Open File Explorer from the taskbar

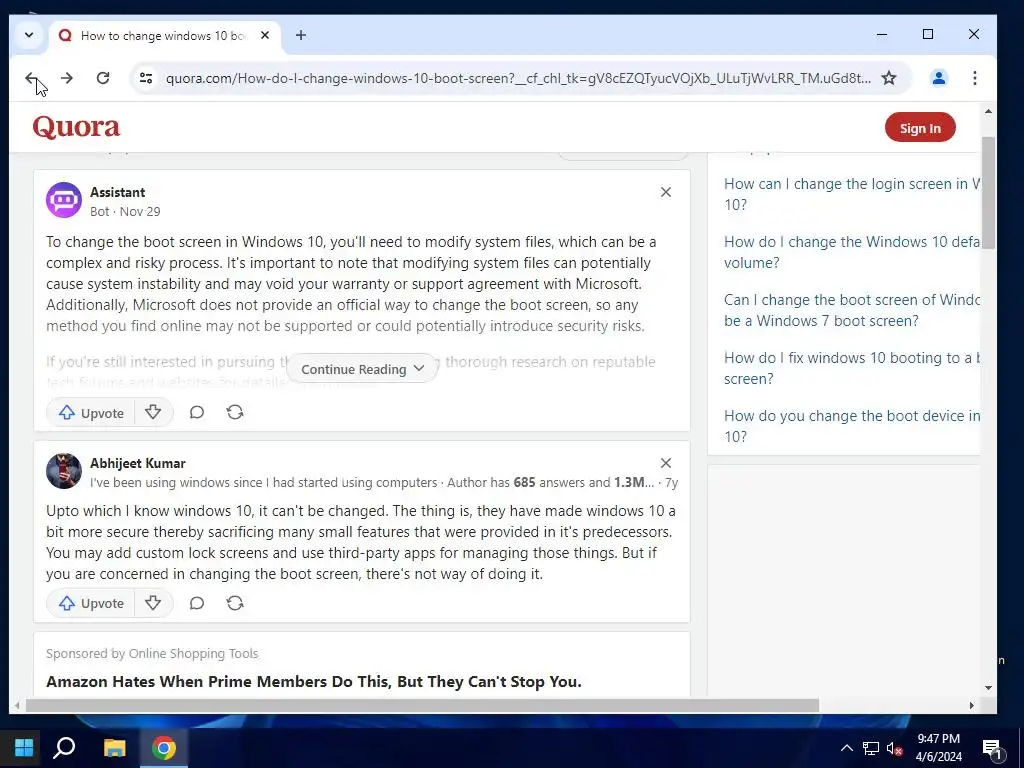[115, 748]
